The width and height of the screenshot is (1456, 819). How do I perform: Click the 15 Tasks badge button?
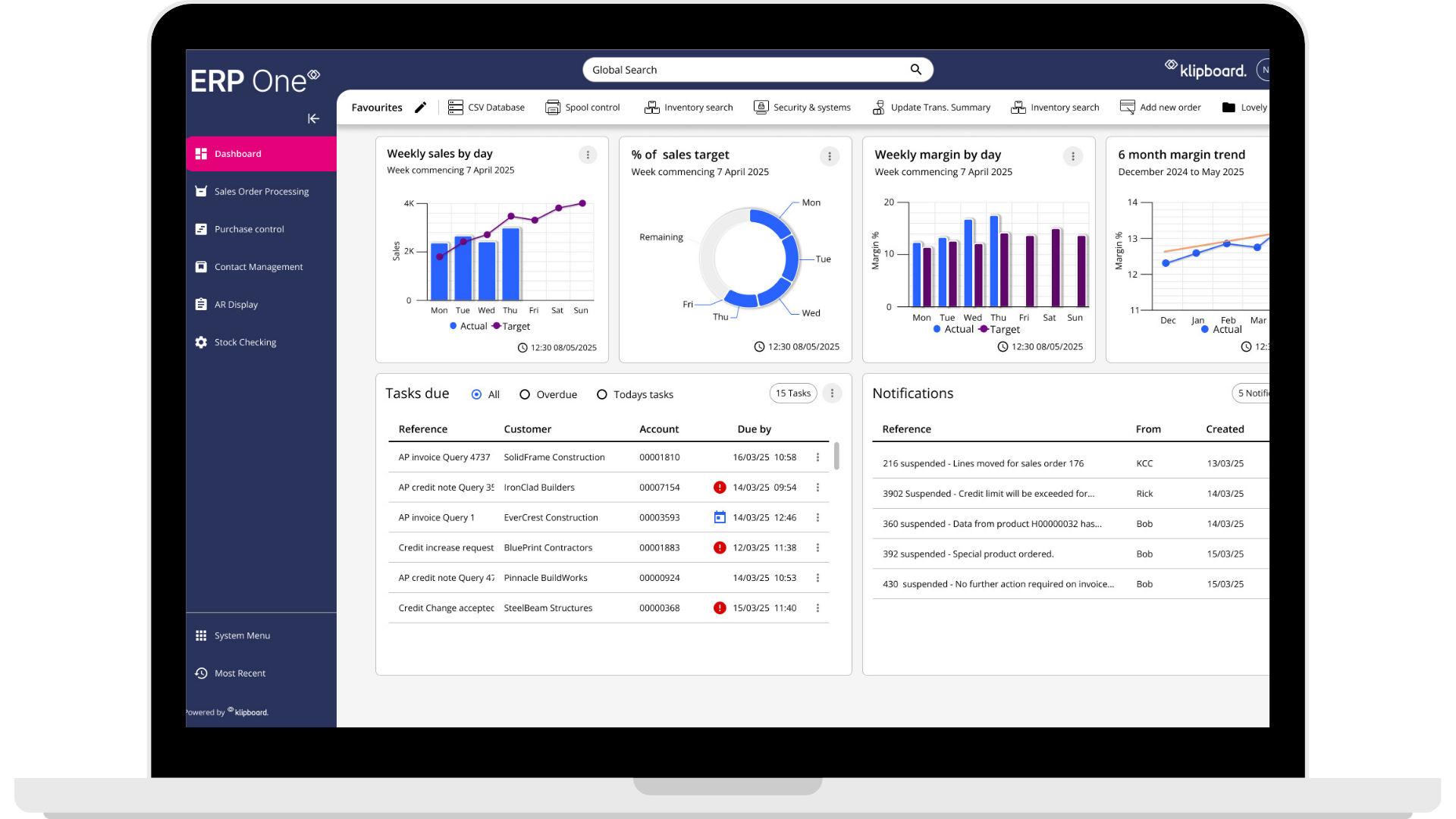[793, 394]
